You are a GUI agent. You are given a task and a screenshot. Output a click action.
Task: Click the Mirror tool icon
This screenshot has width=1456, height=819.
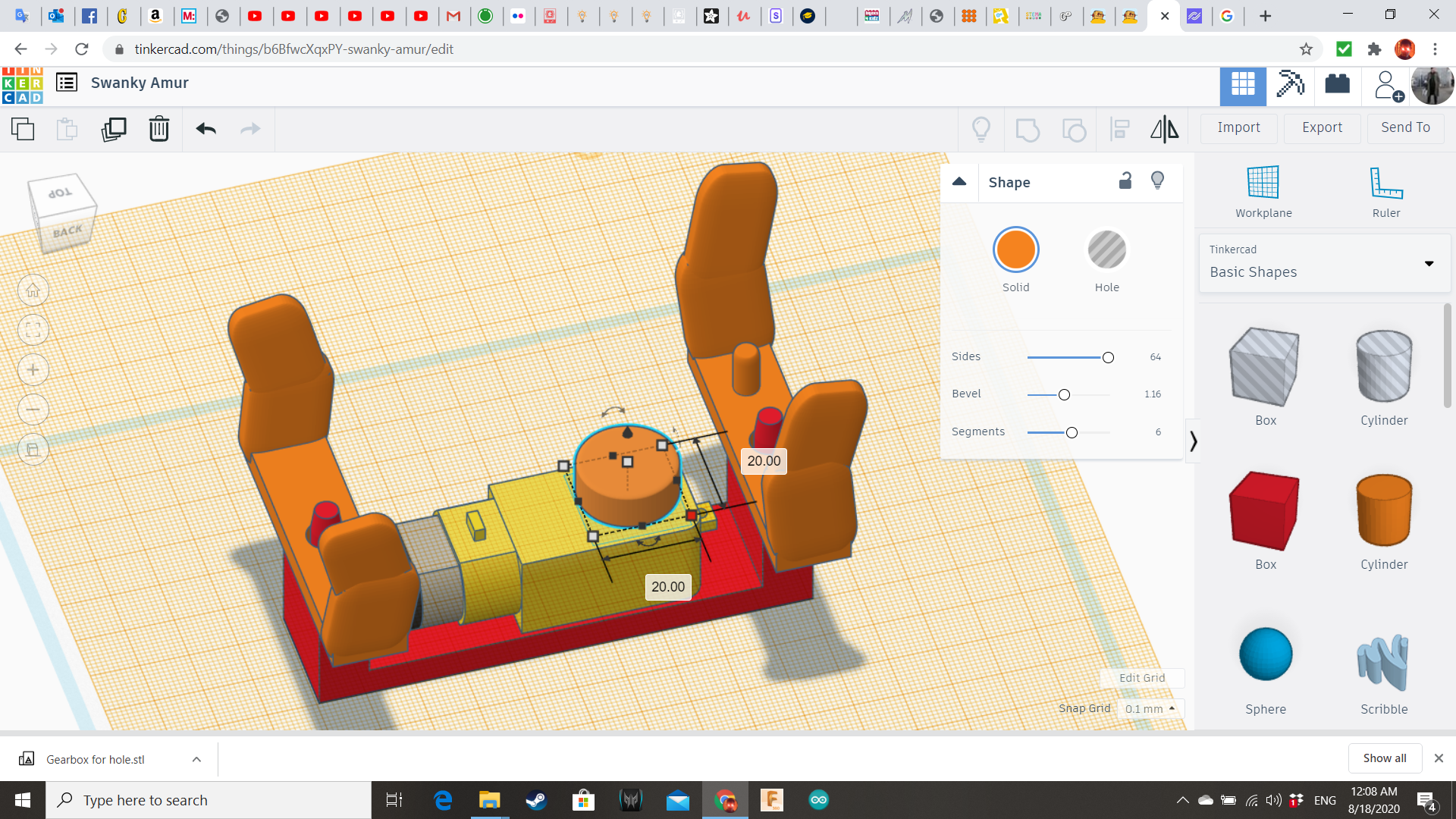(x=1164, y=130)
